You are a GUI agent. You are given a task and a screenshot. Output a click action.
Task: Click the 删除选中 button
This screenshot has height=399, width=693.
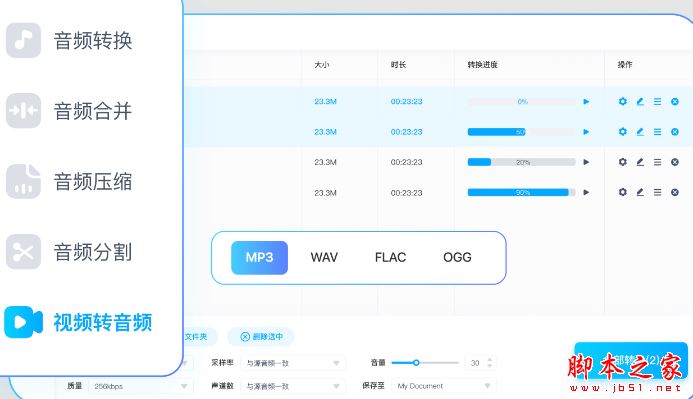(261, 337)
